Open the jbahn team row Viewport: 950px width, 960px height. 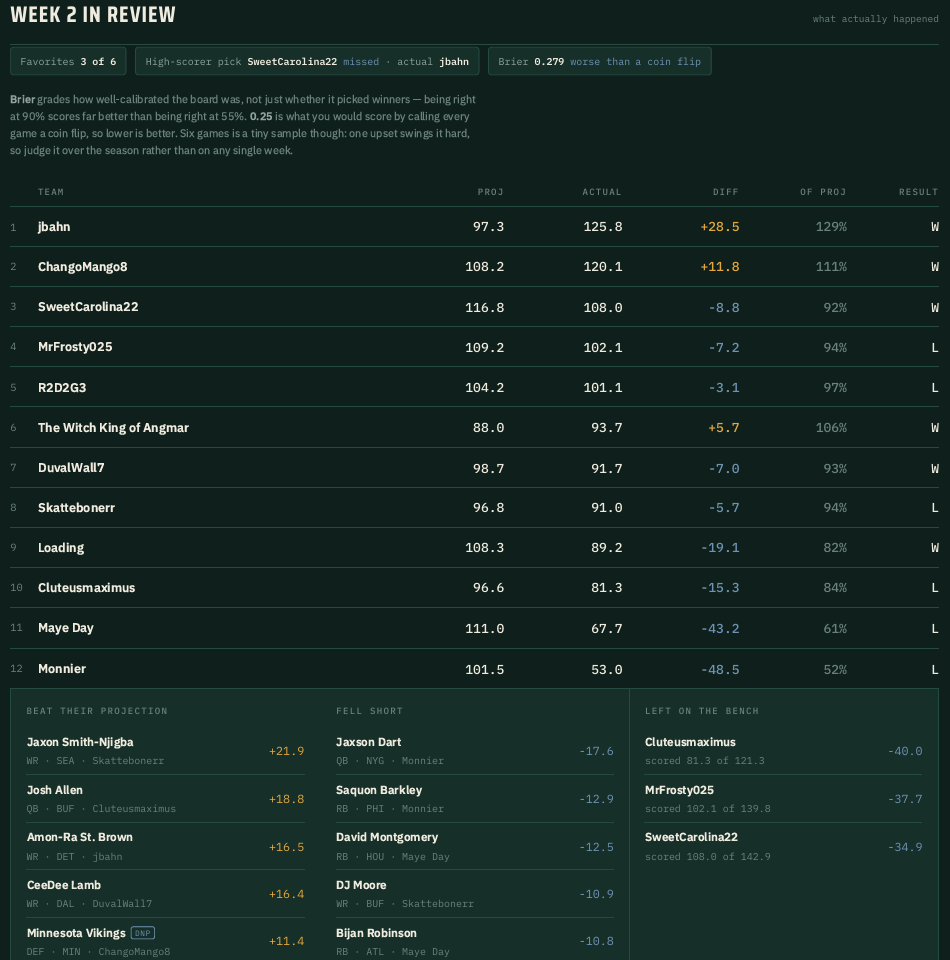(x=474, y=227)
